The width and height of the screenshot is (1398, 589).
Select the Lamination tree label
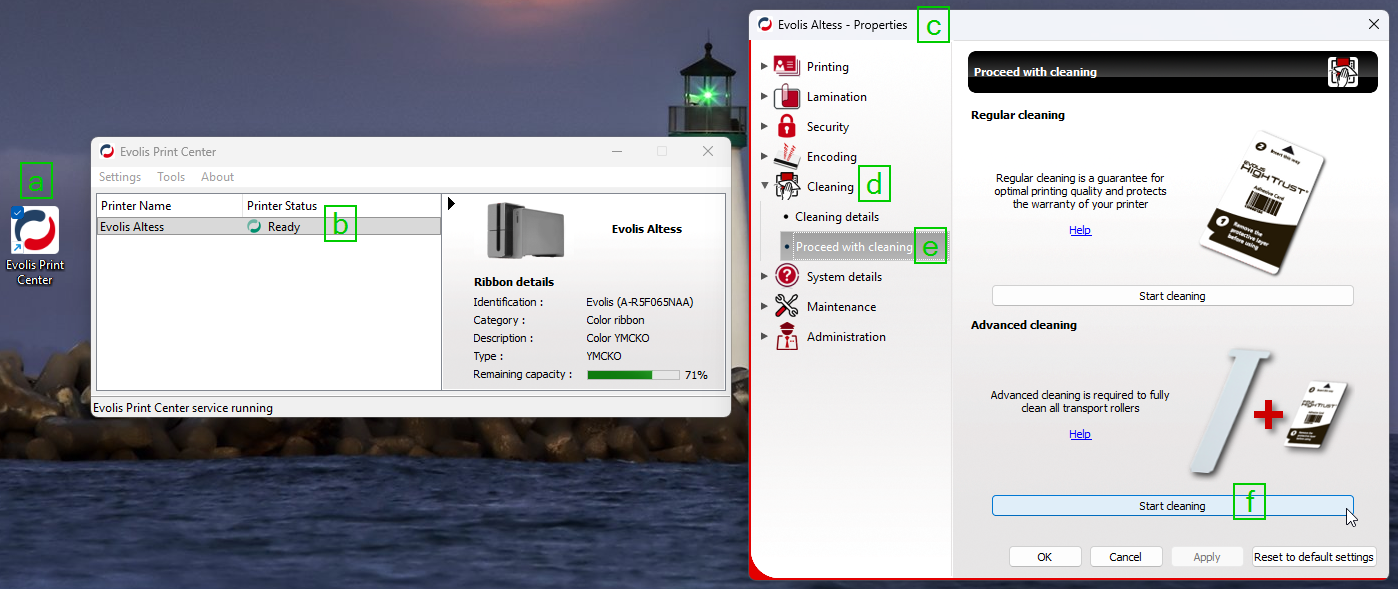coord(837,97)
